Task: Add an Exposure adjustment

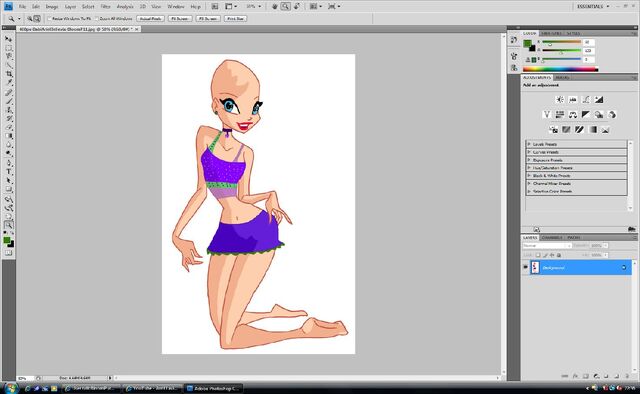Action: pos(599,100)
